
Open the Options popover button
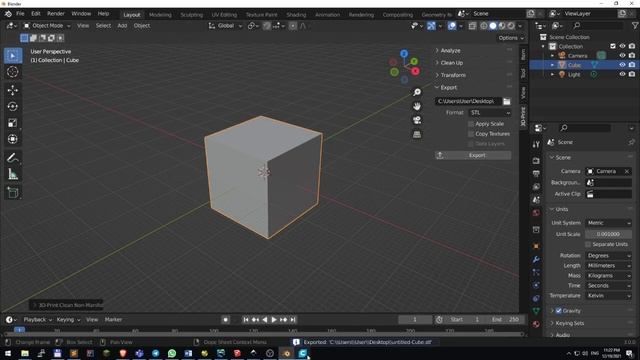pyautogui.click(x=511, y=38)
